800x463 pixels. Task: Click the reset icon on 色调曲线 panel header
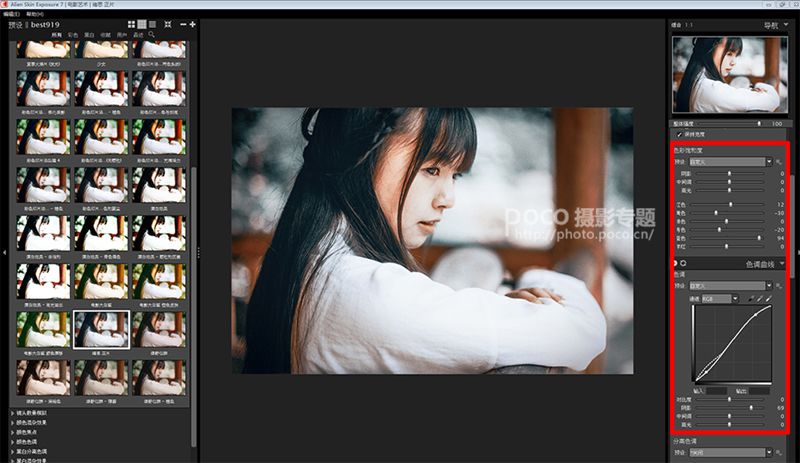[683, 263]
